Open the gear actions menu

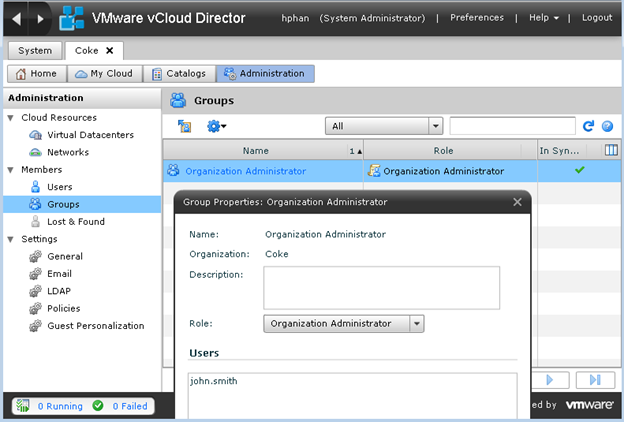(x=216, y=126)
